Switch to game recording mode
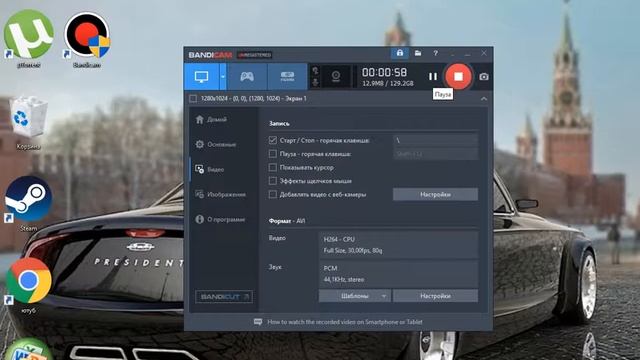The width and height of the screenshot is (640, 360). 247,76
